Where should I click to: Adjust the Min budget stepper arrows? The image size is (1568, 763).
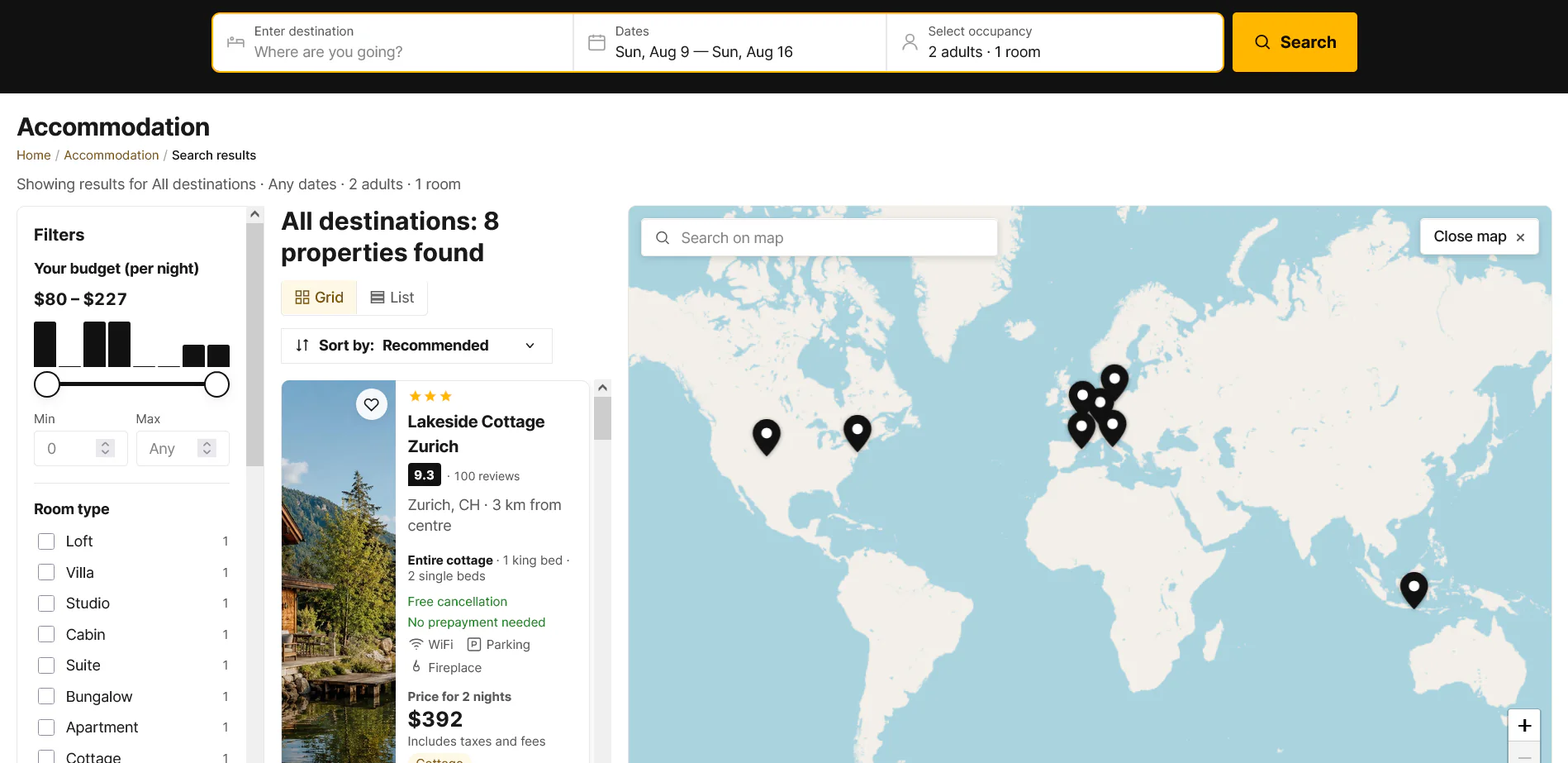coord(105,448)
